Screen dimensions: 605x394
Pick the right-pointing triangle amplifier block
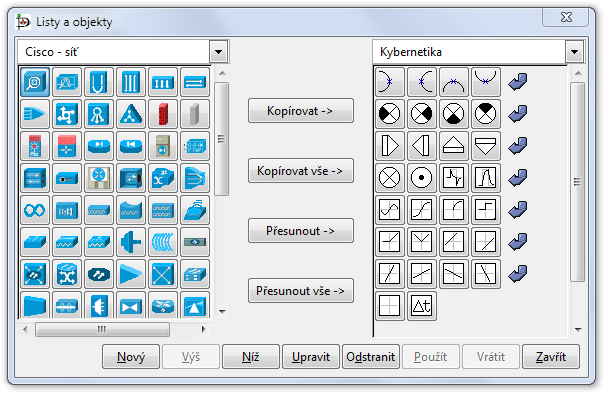point(390,146)
